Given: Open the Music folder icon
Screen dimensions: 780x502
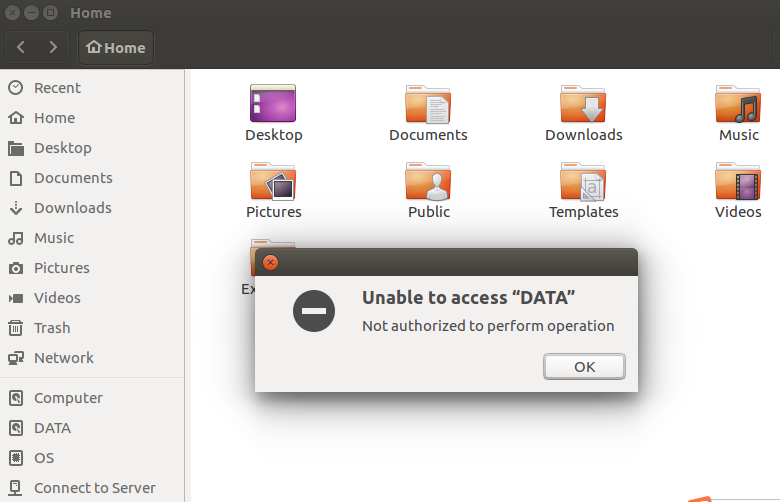Looking at the screenshot, I should pyautogui.click(x=738, y=104).
